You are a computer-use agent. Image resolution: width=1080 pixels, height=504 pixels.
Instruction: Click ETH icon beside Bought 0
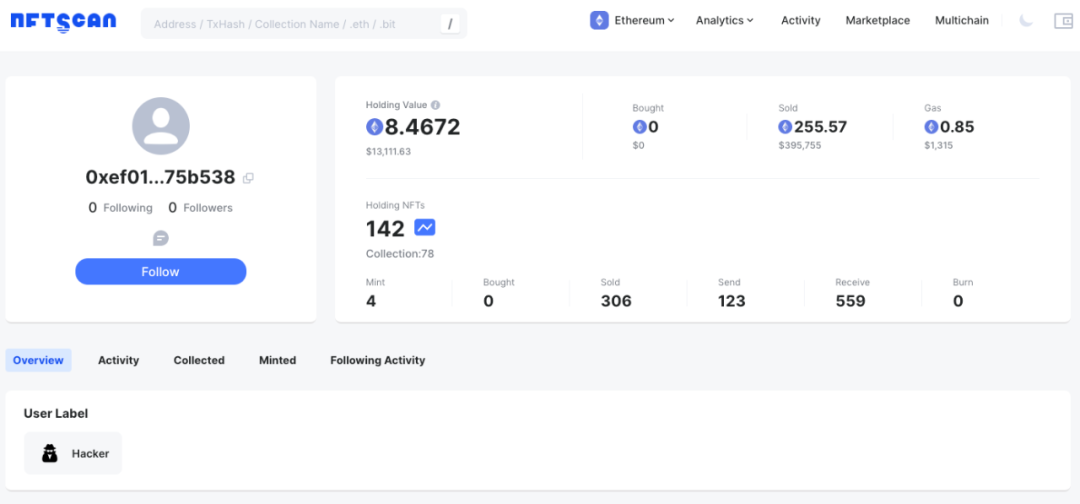click(639, 127)
